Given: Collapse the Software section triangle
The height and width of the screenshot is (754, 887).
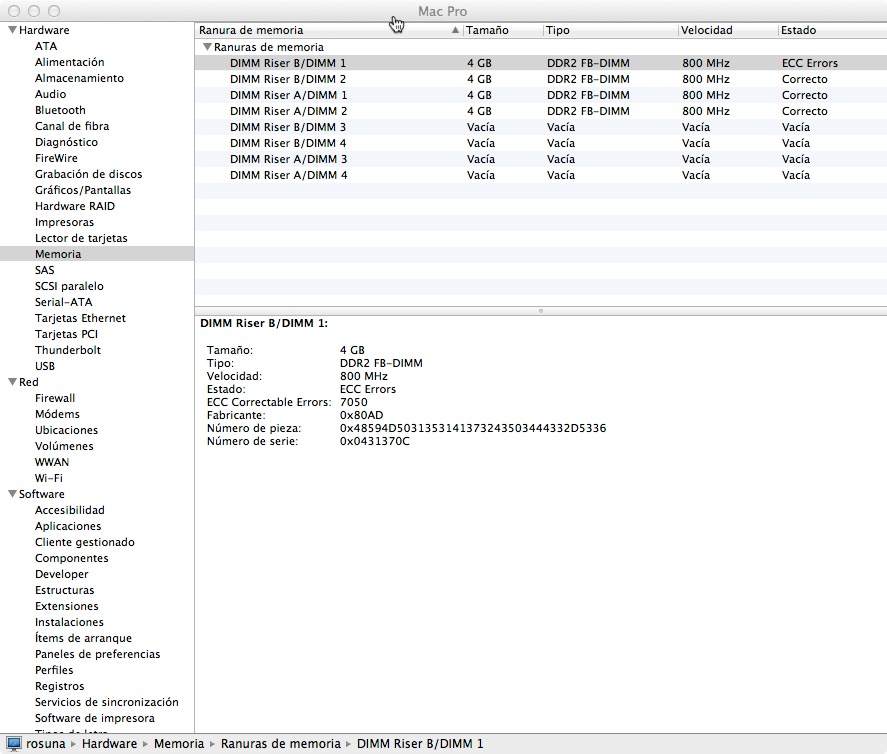Looking at the screenshot, I should [12, 494].
